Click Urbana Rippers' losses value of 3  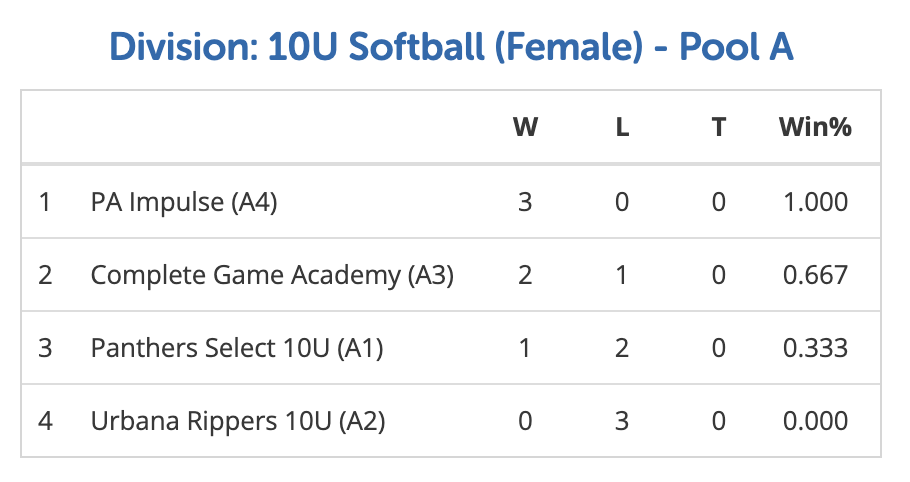pos(622,421)
